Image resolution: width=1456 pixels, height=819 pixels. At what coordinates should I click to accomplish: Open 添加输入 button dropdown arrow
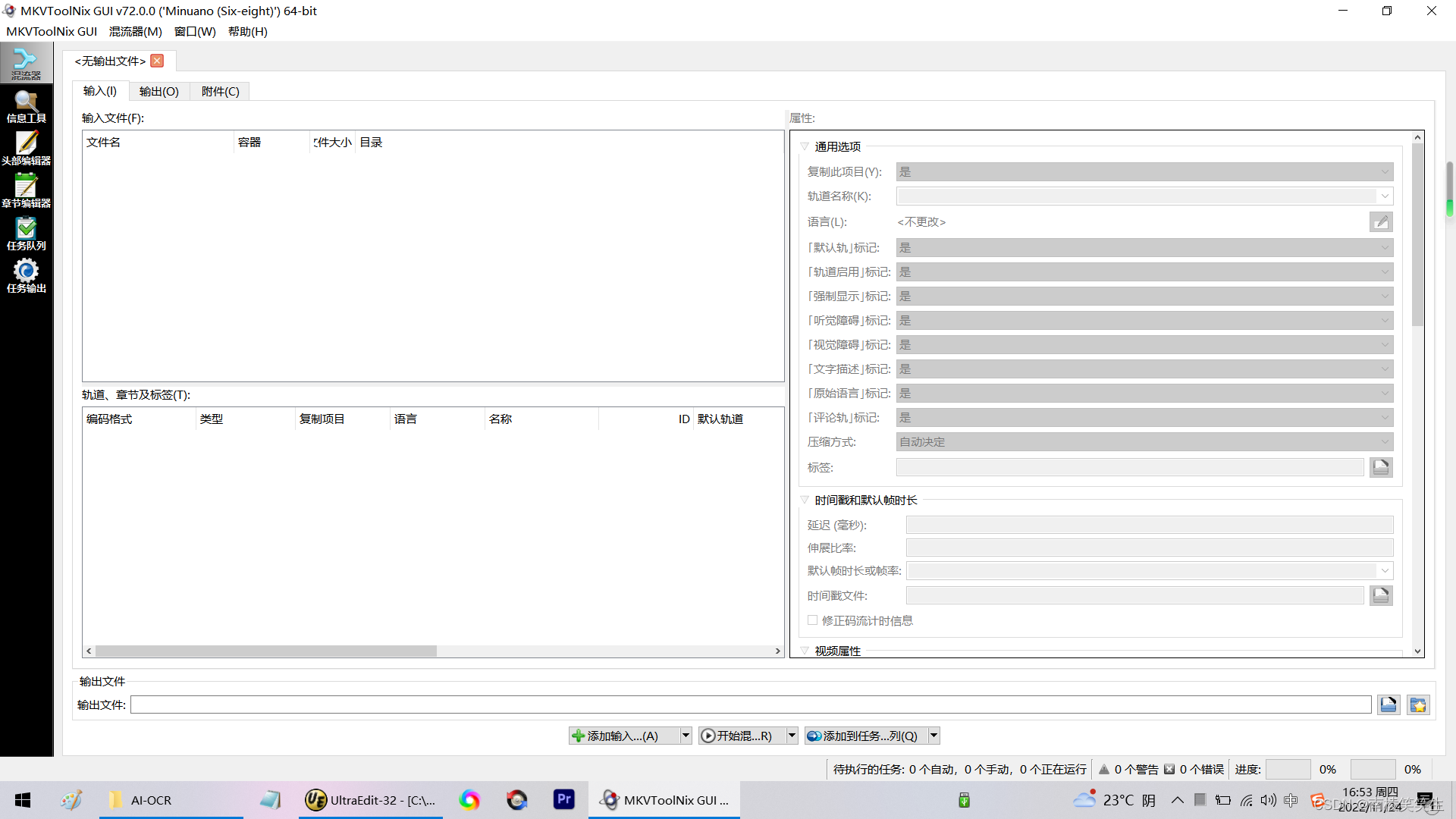[x=686, y=736]
